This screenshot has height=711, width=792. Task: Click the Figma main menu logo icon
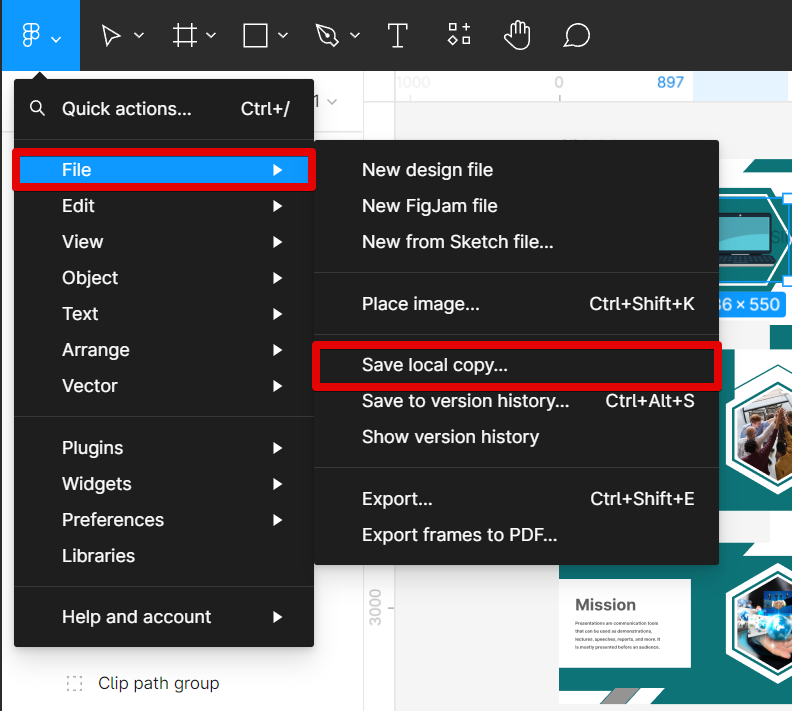pos(31,37)
